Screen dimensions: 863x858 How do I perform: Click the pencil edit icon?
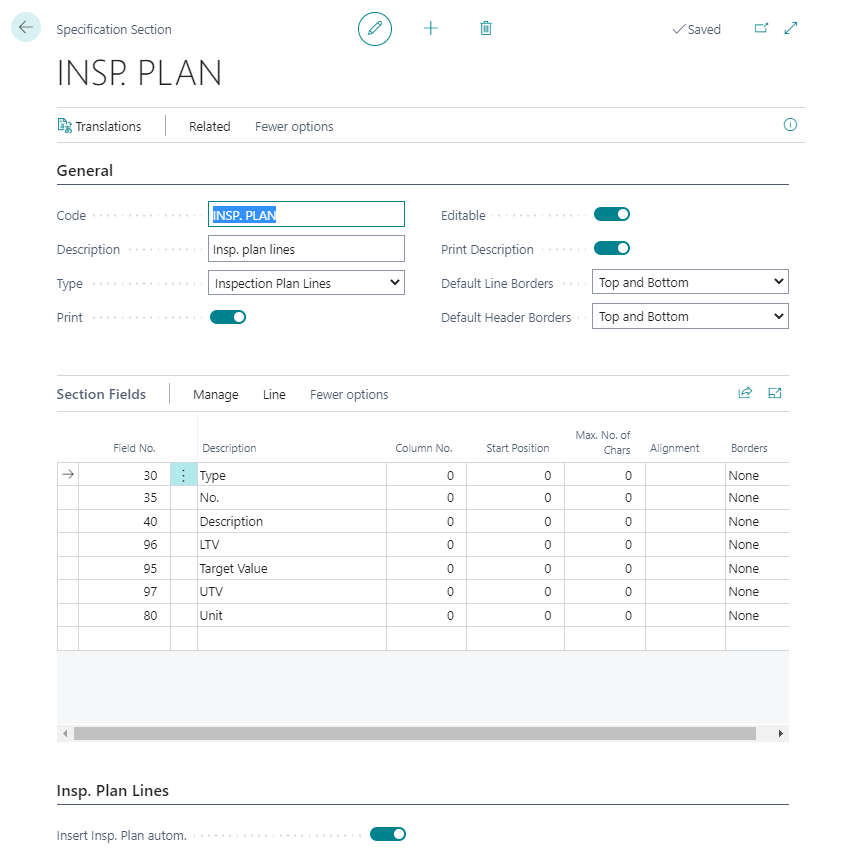375,29
